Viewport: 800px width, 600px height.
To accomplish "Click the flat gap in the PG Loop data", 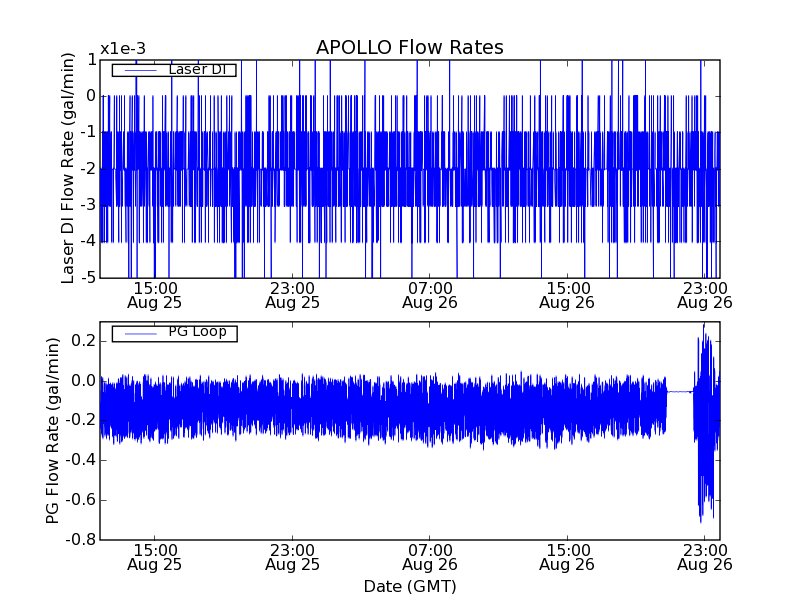I will (x=680, y=392).
